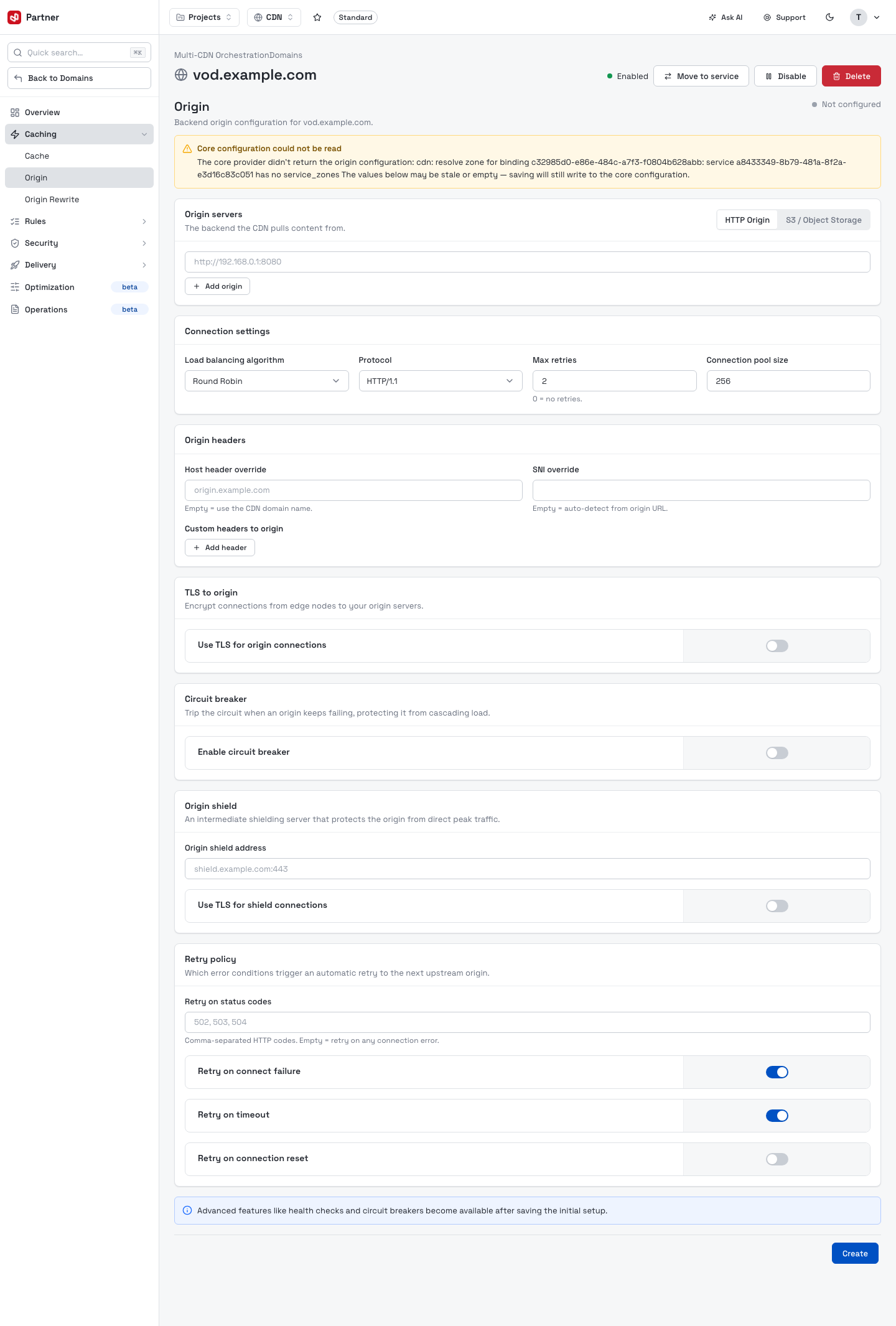Viewport: 896px width, 1326px height.
Task: Click the Retry on status codes field
Action: tap(527, 1022)
